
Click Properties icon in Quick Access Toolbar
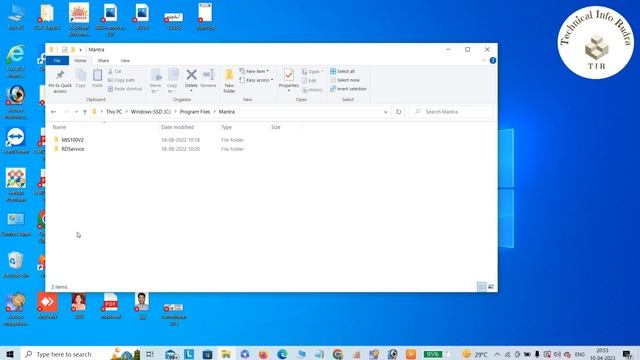64,50
